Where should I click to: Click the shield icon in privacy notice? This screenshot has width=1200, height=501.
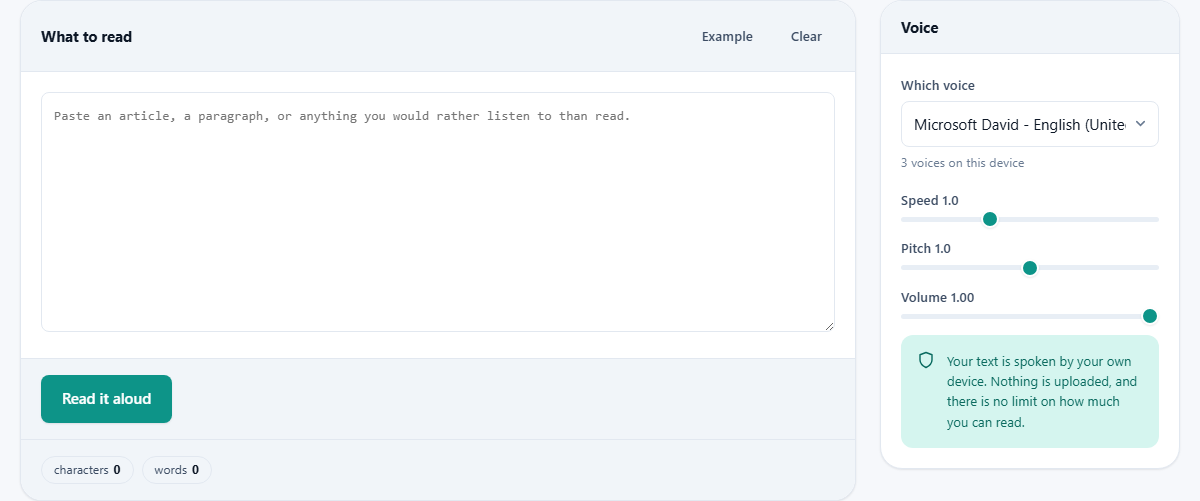pyautogui.click(x=926, y=360)
